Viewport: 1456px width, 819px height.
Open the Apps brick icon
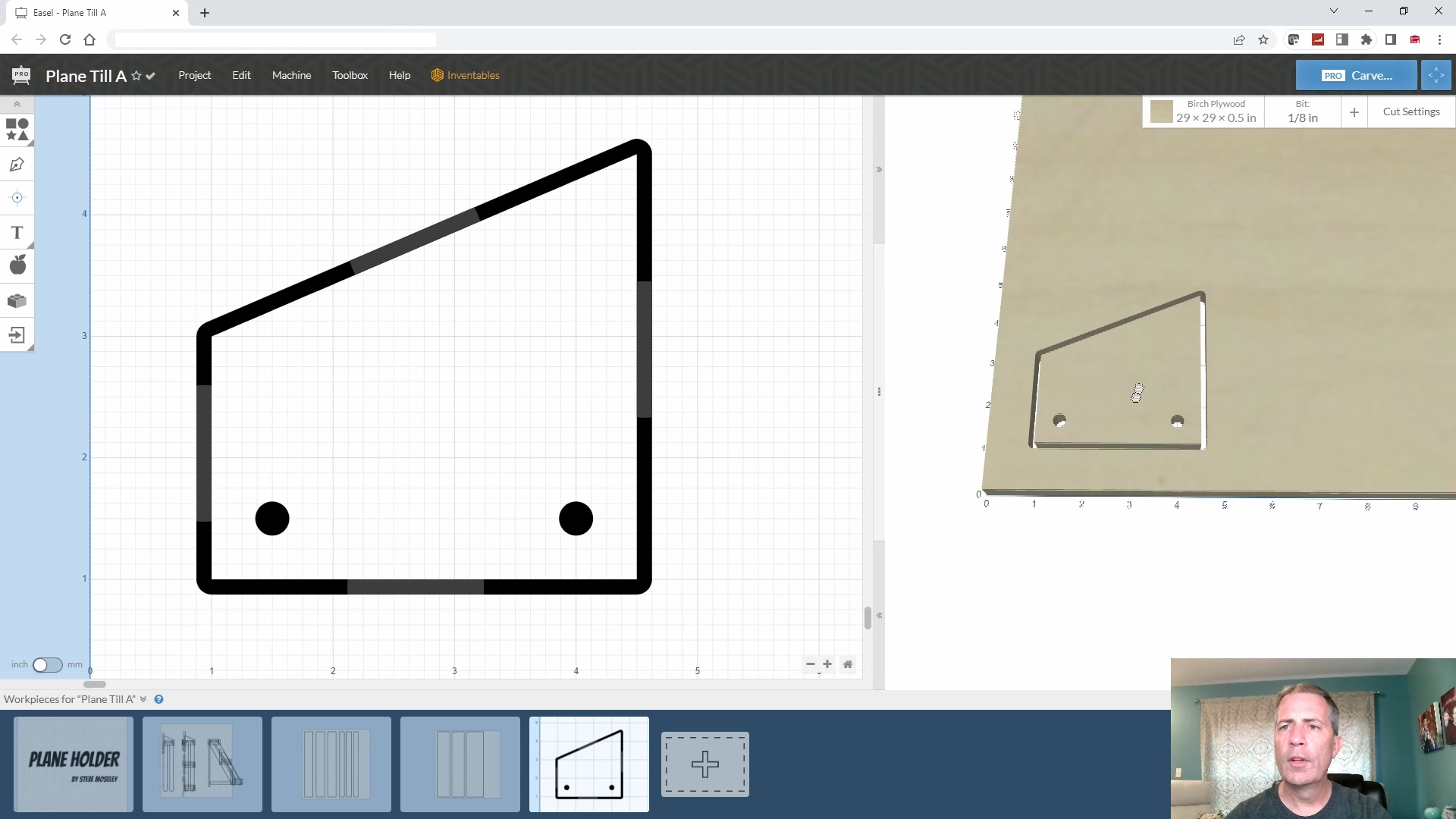coord(17,301)
